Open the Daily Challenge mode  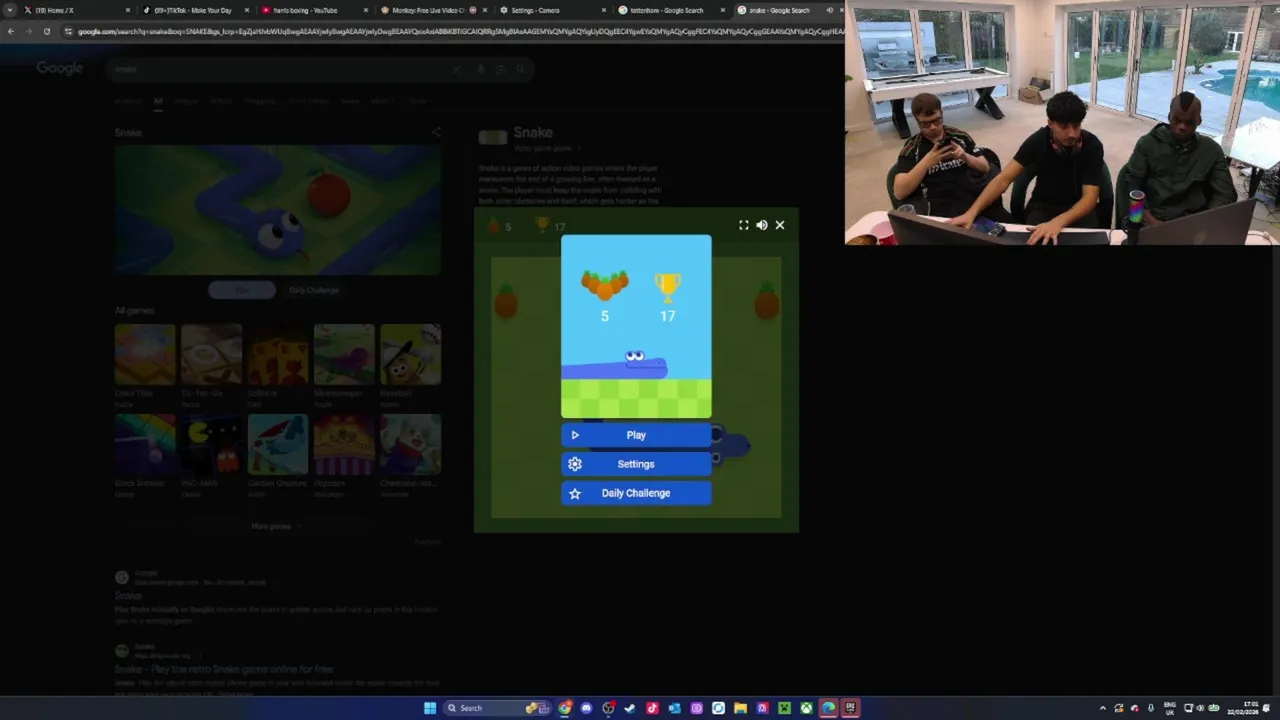(636, 493)
